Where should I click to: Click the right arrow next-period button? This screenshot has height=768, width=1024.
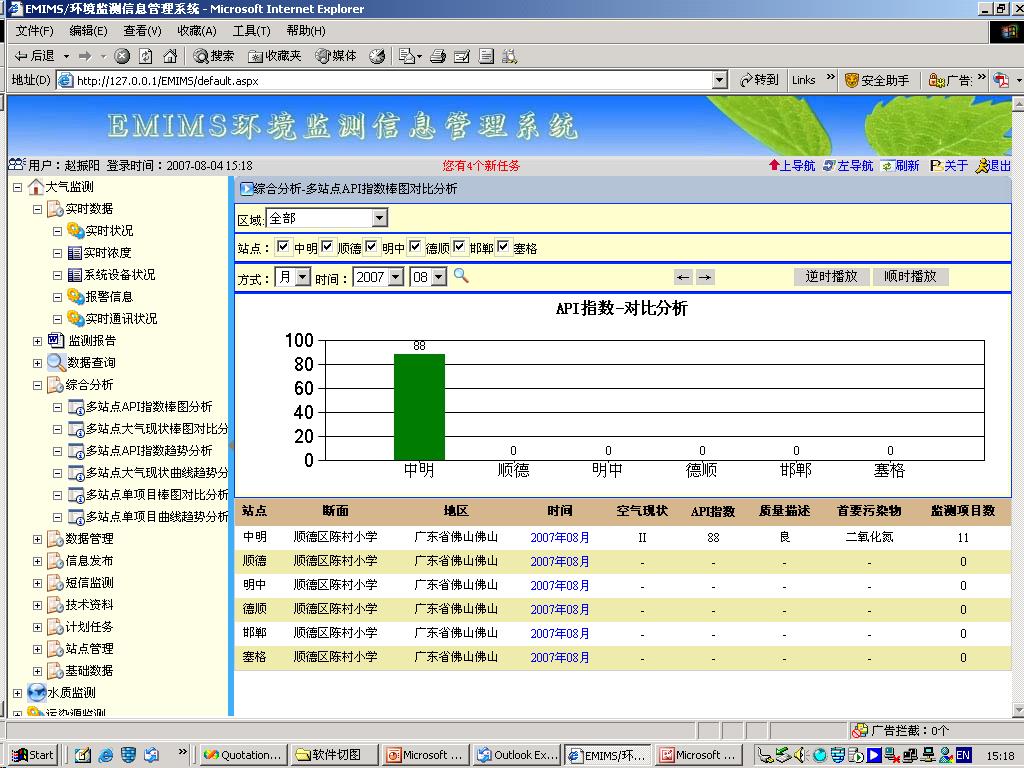point(705,277)
